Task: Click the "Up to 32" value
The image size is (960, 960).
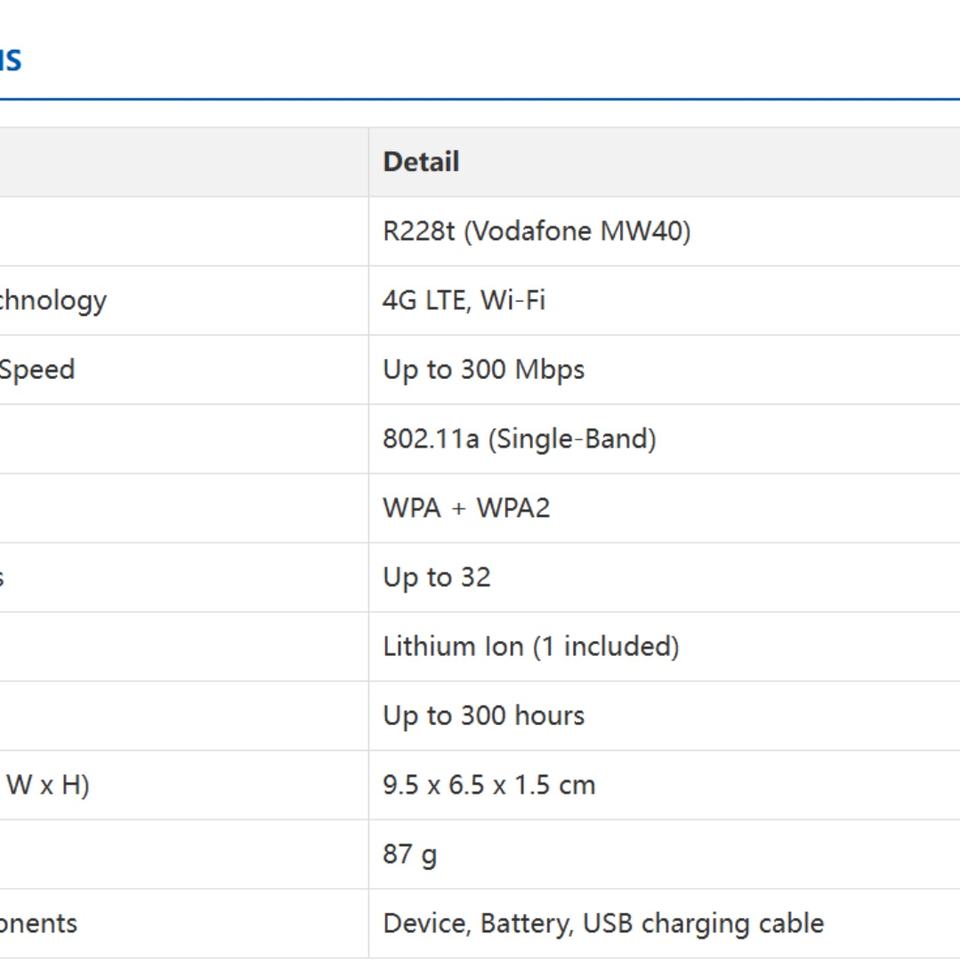Action: [436, 577]
